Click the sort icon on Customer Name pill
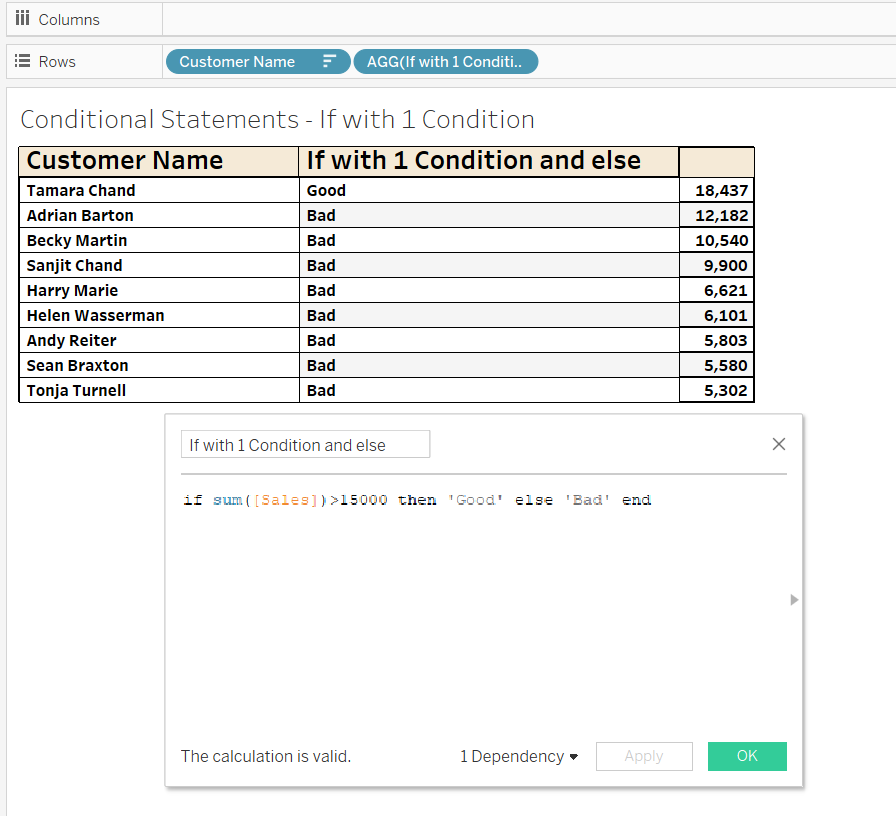 click(329, 61)
